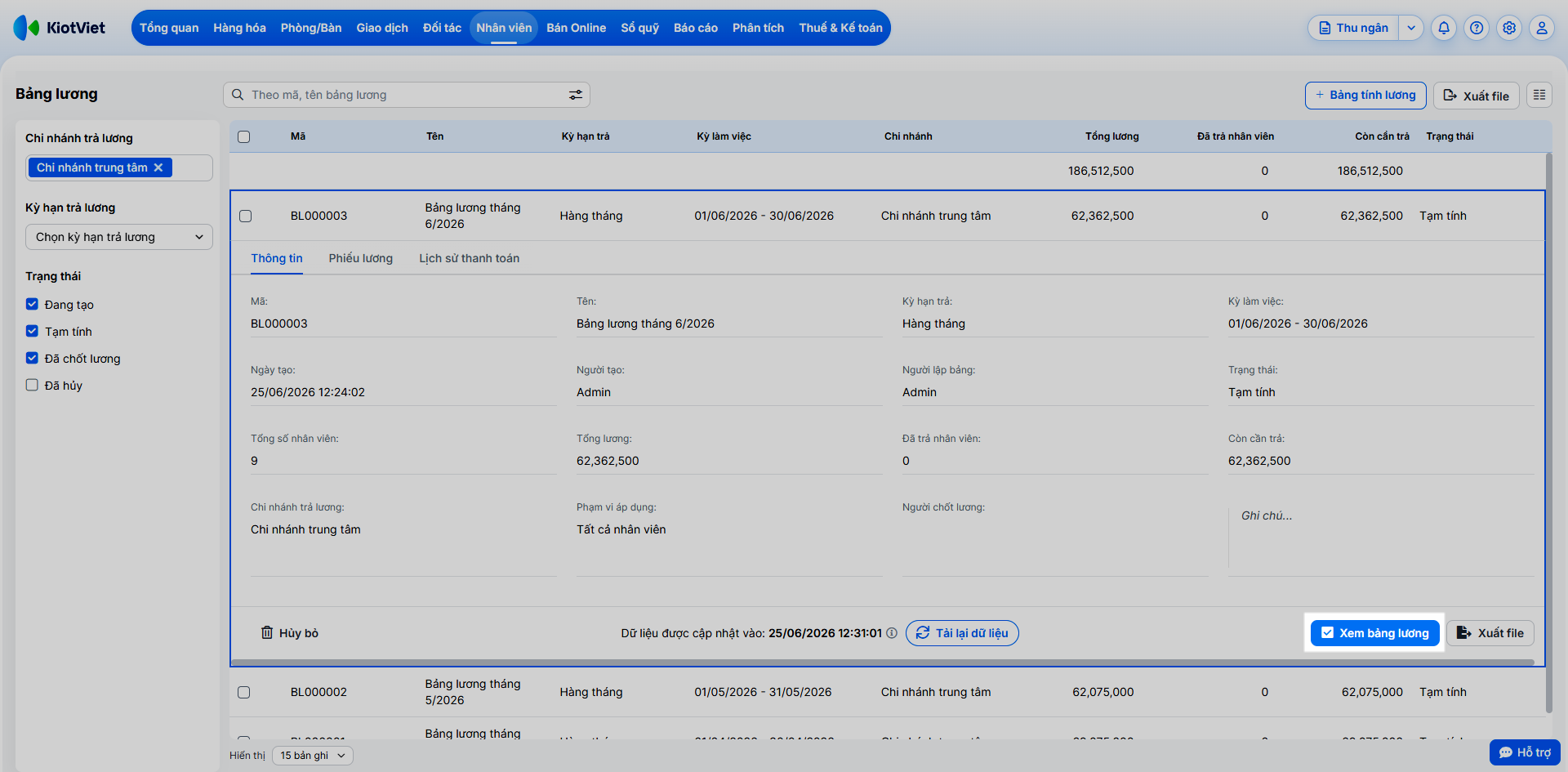Remove the Chi nhánh trung tâm filter tag
The image size is (1568, 772).
tap(158, 167)
